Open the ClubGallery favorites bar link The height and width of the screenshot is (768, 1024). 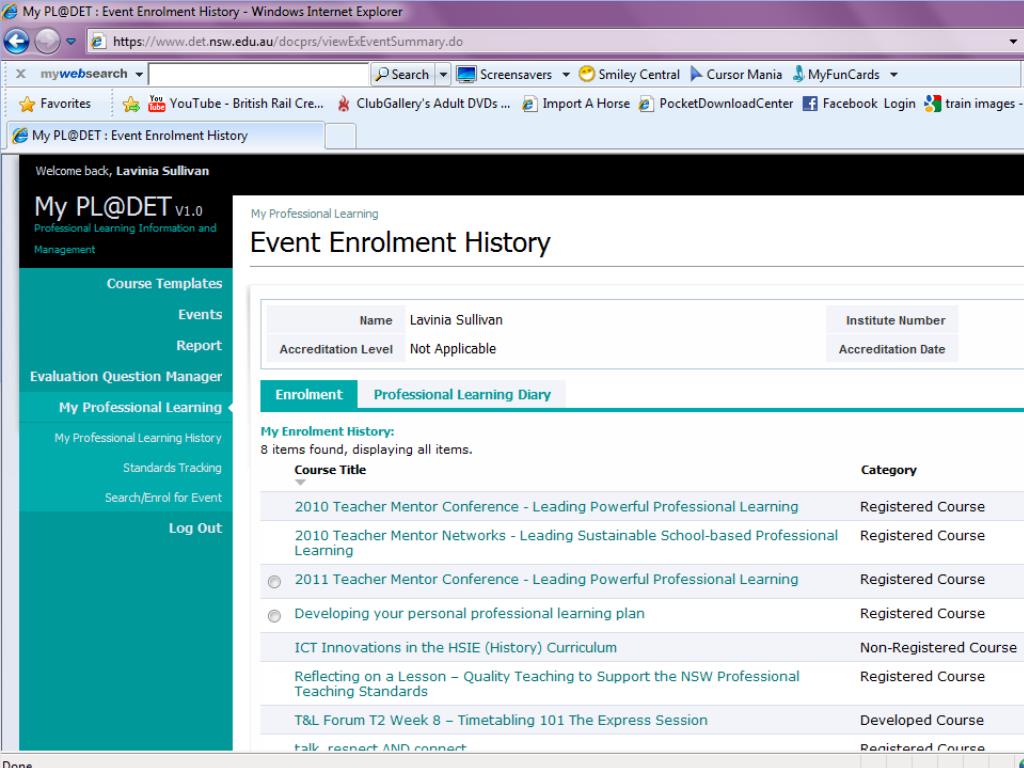click(423, 104)
